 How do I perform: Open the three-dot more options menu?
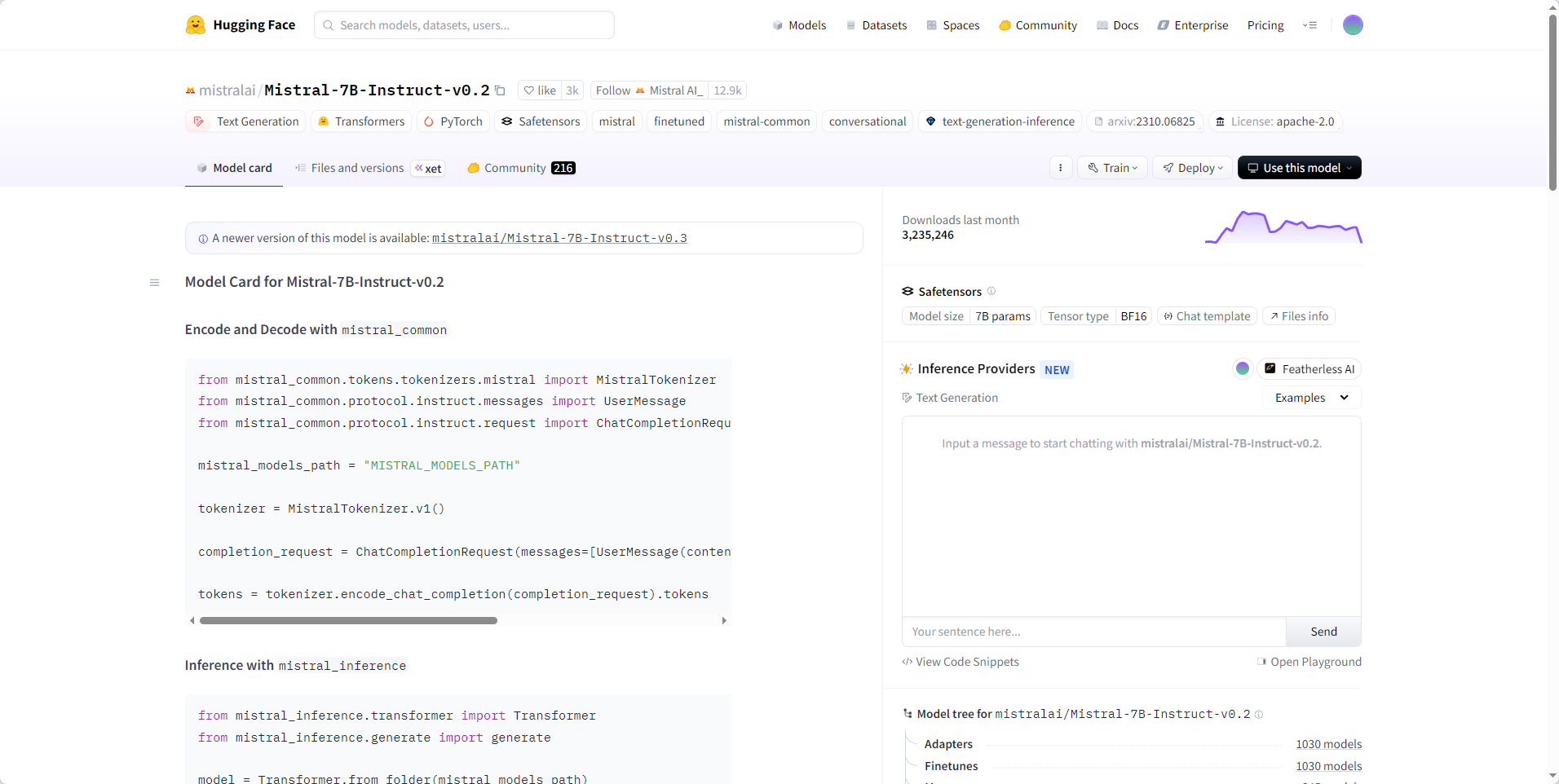(1060, 168)
